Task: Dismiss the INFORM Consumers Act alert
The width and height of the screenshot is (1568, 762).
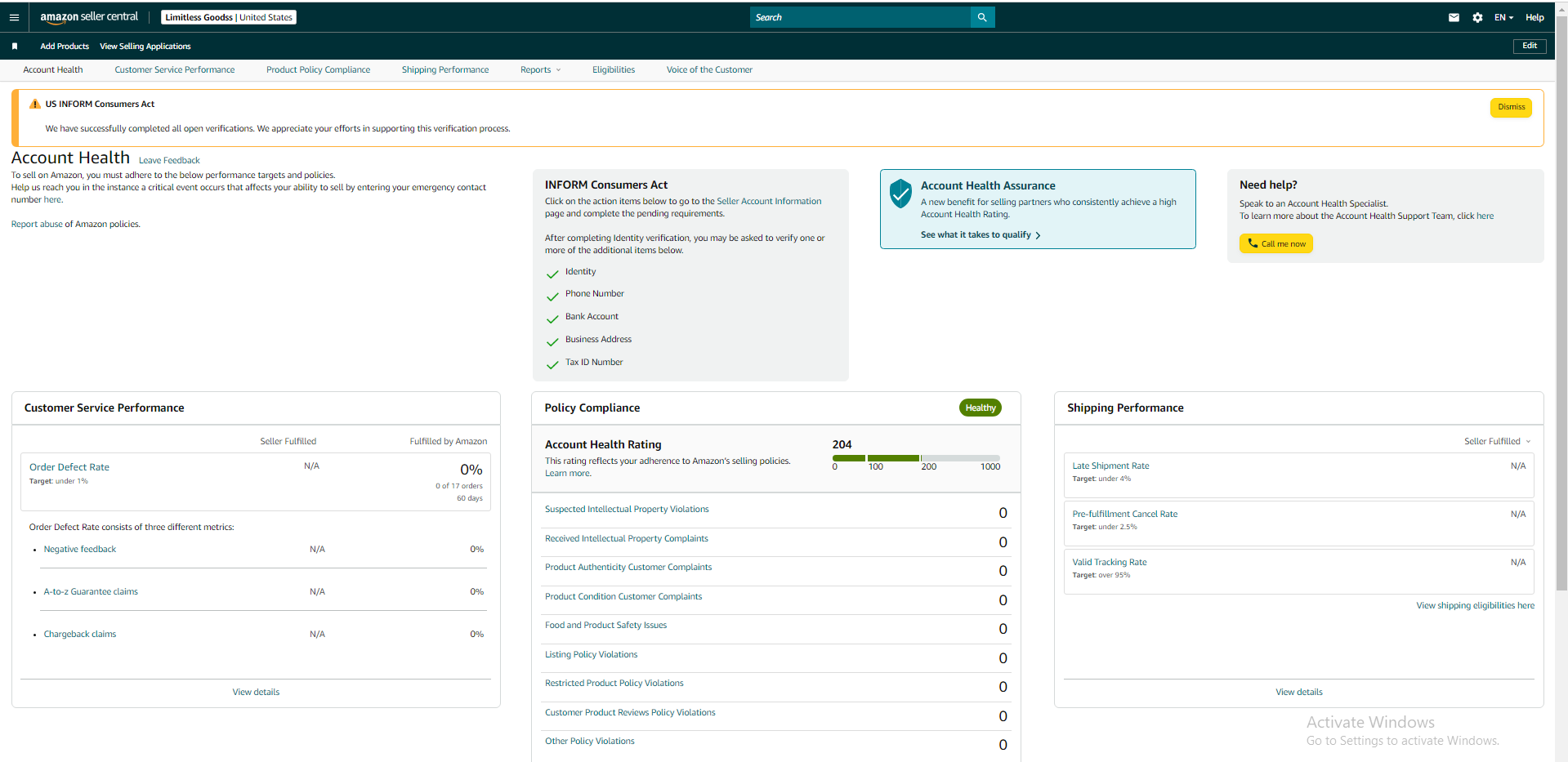Action: coord(1511,107)
